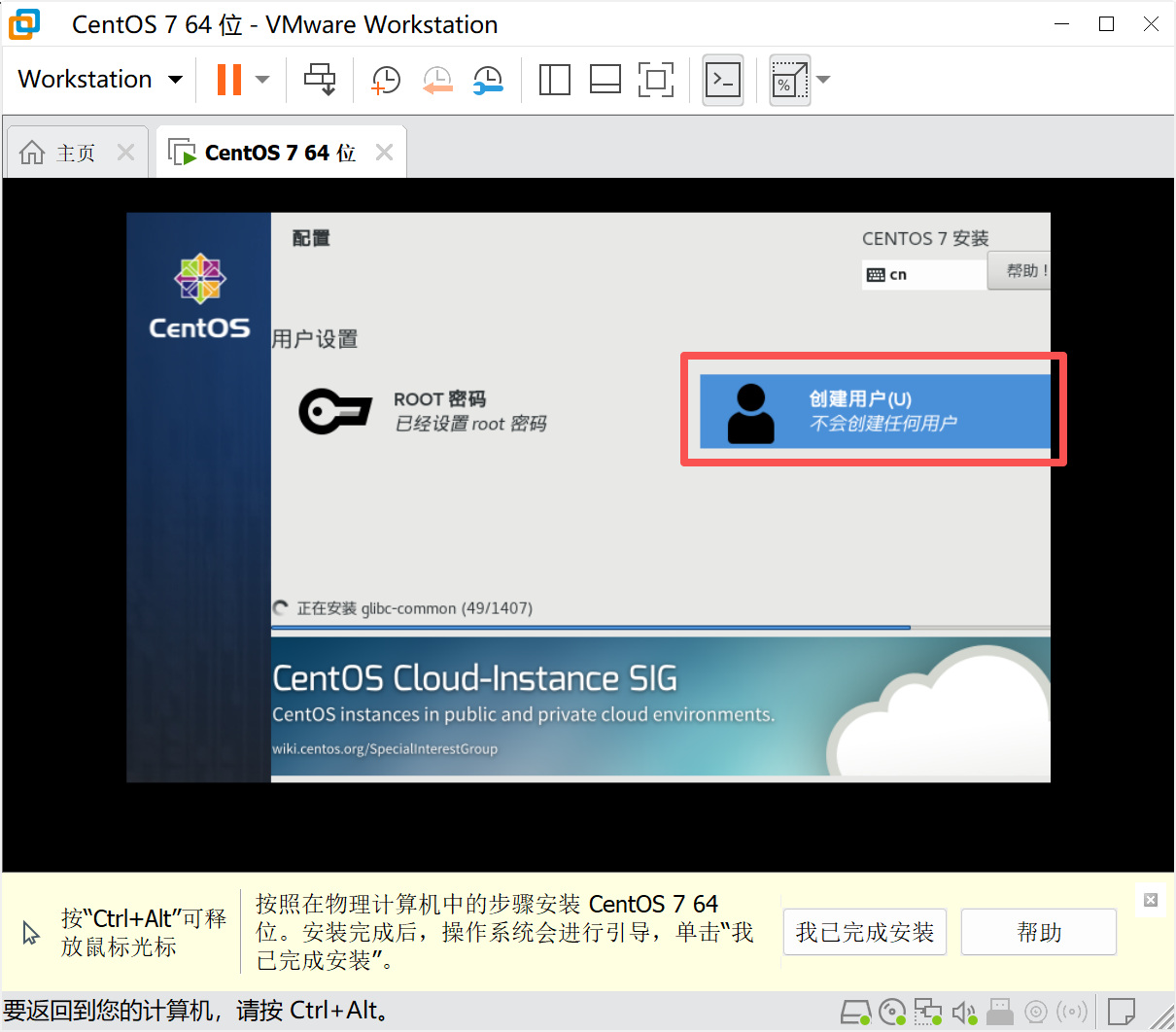Close the 主页 tab
Viewport: 1176px width, 1032px height.
[125, 153]
